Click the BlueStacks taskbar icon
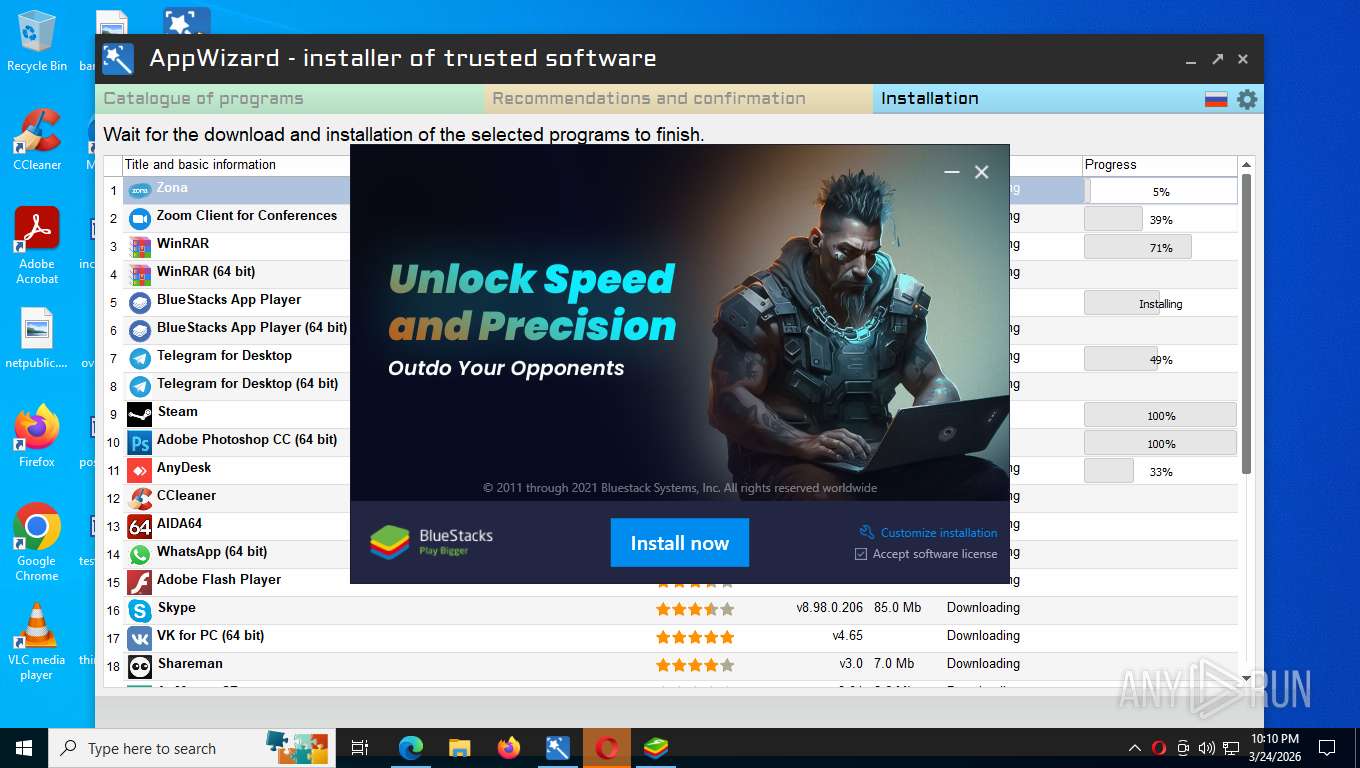This screenshot has width=1360, height=768. pyautogui.click(x=656, y=748)
